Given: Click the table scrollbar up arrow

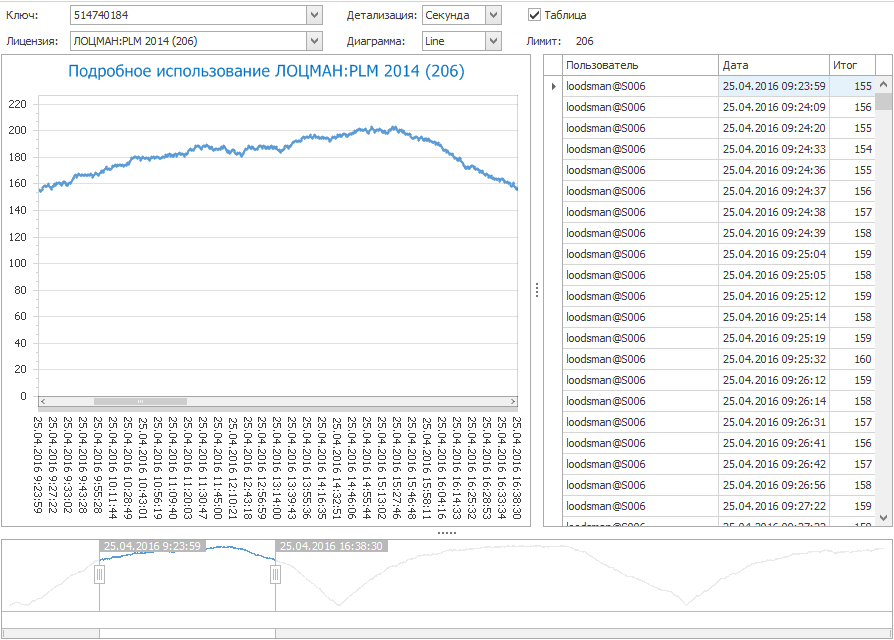Looking at the screenshot, I should coord(883,85).
